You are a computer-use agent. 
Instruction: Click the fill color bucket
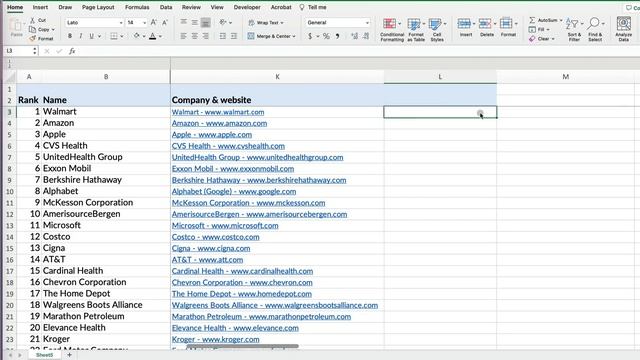pos(137,36)
